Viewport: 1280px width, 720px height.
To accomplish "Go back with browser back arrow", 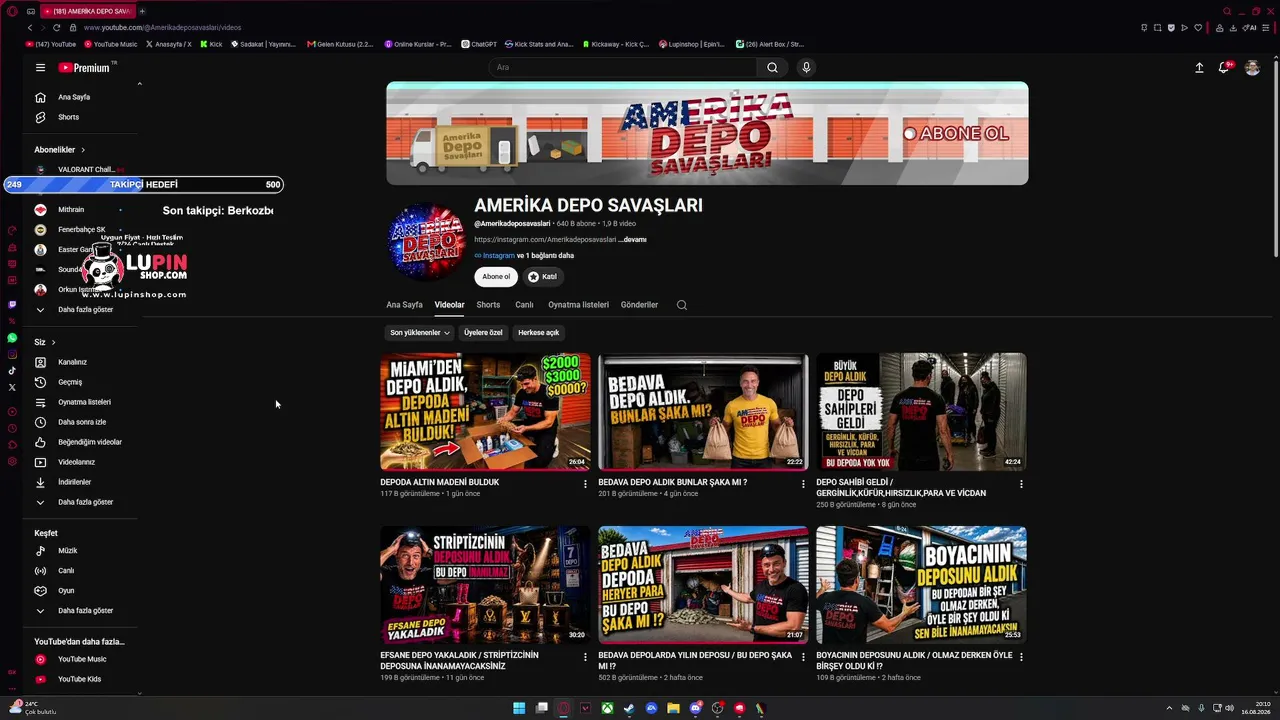I will coord(30,27).
